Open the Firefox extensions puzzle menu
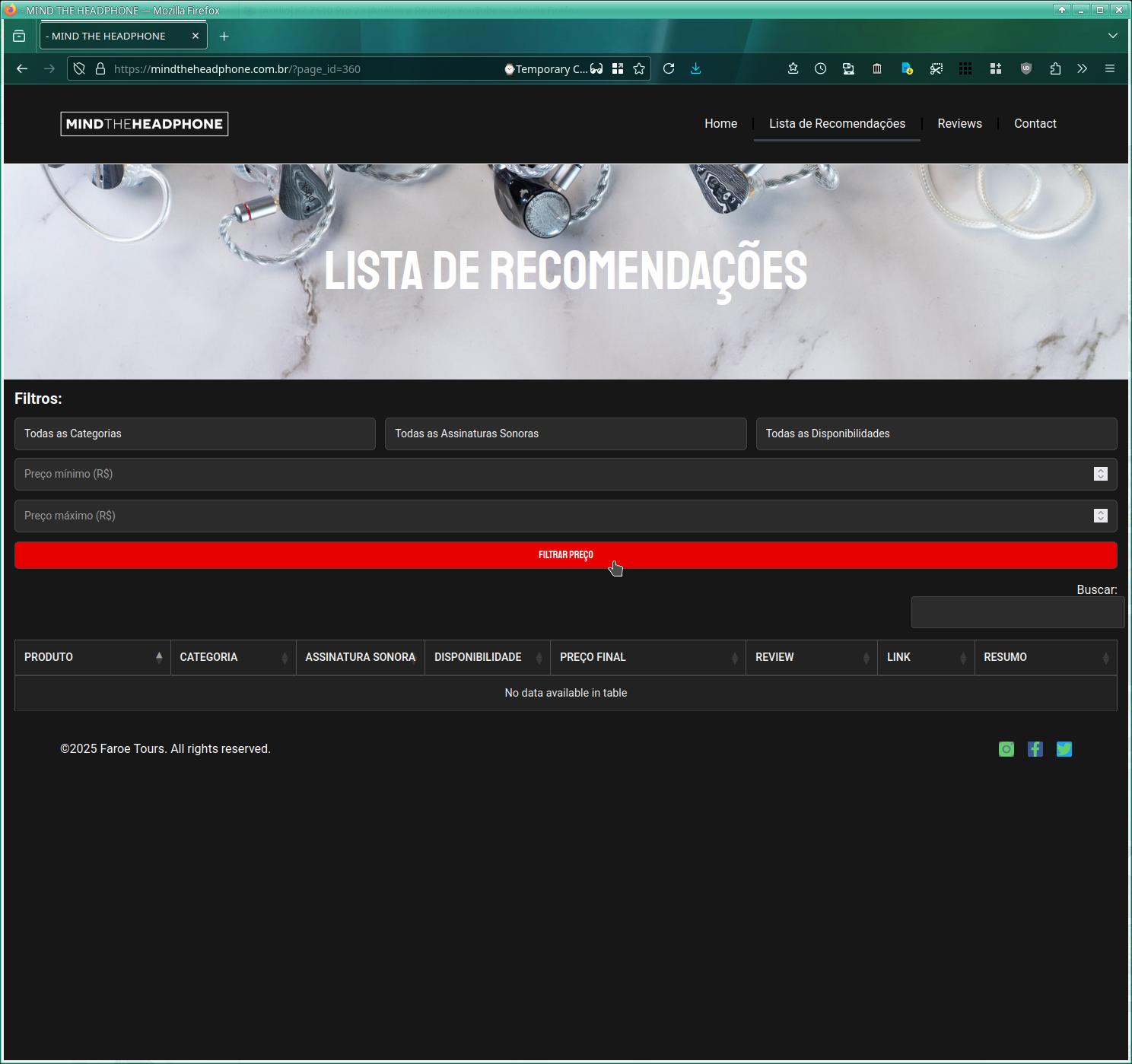Image resolution: width=1132 pixels, height=1064 pixels. click(x=1054, y=68)
